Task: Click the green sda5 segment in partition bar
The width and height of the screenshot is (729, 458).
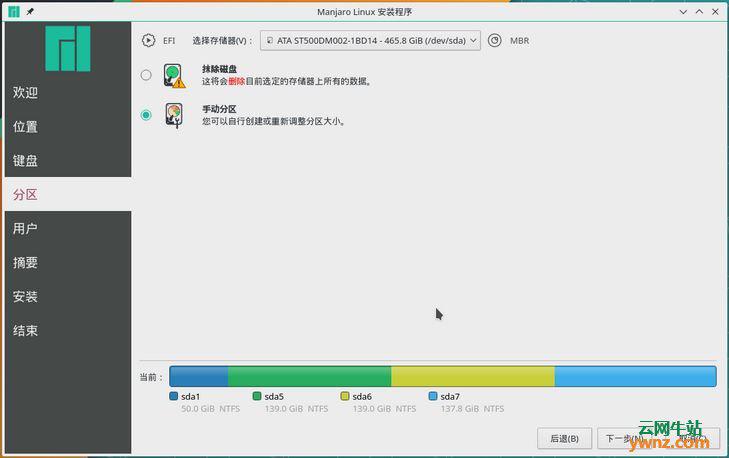Action: pyautogui.click(x=310, y=377)
